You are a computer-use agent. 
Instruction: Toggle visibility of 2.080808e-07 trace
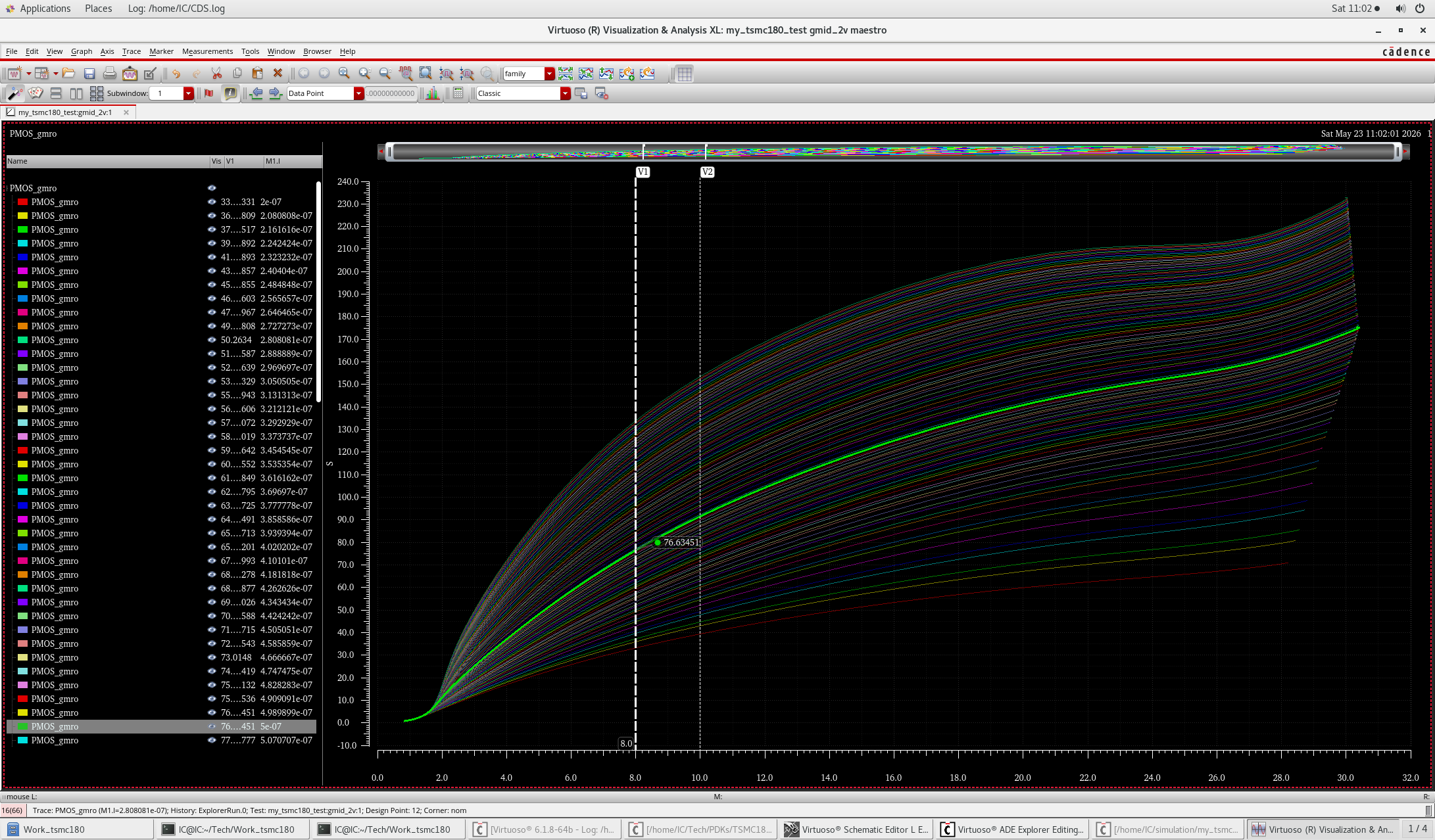coord(212,216)
